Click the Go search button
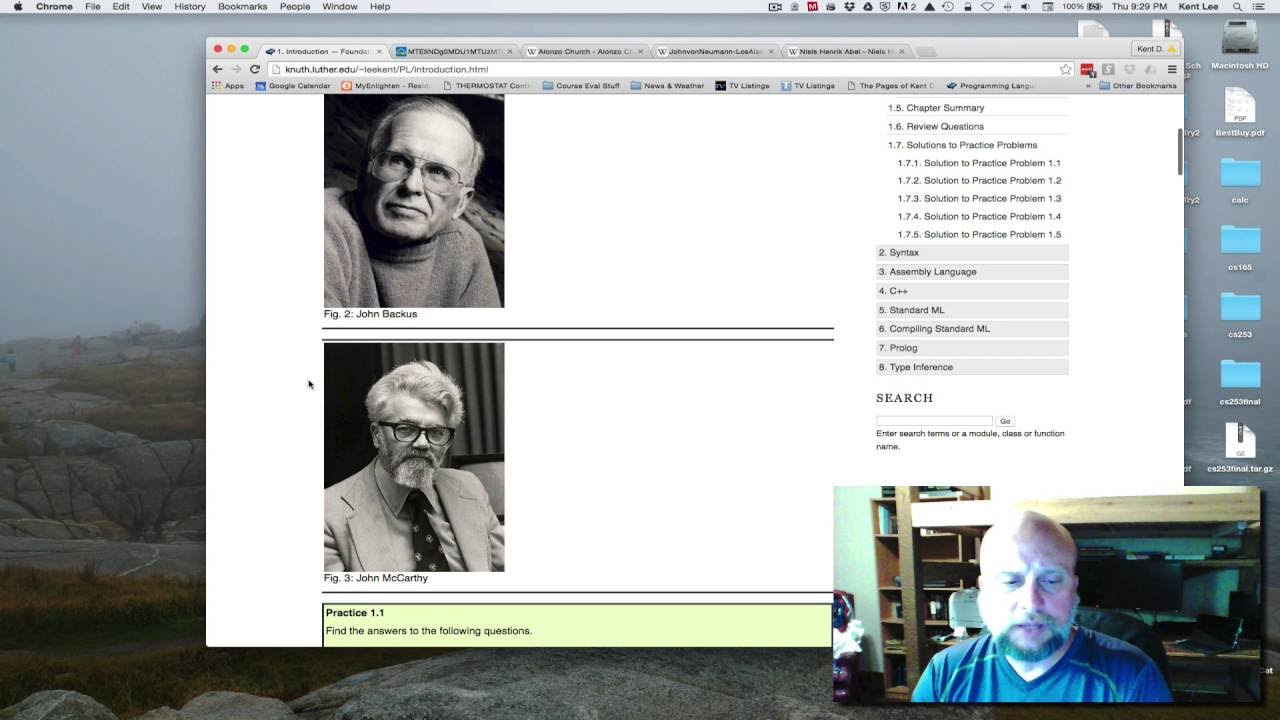This screenshot has width=1280, height=720. pyautogui.click(x=1005, y=421)
